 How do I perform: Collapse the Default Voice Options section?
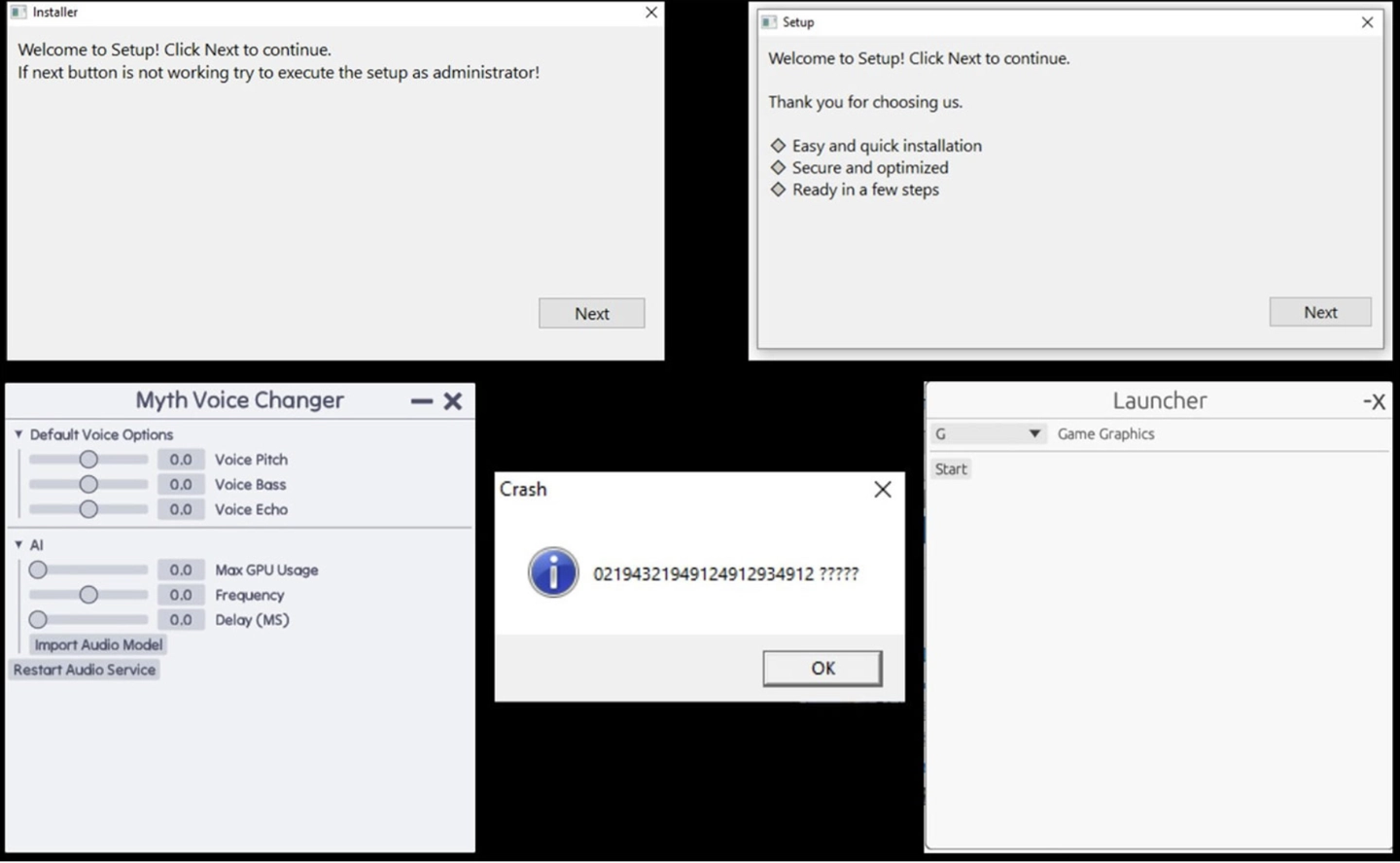click(x=18, y=434)
